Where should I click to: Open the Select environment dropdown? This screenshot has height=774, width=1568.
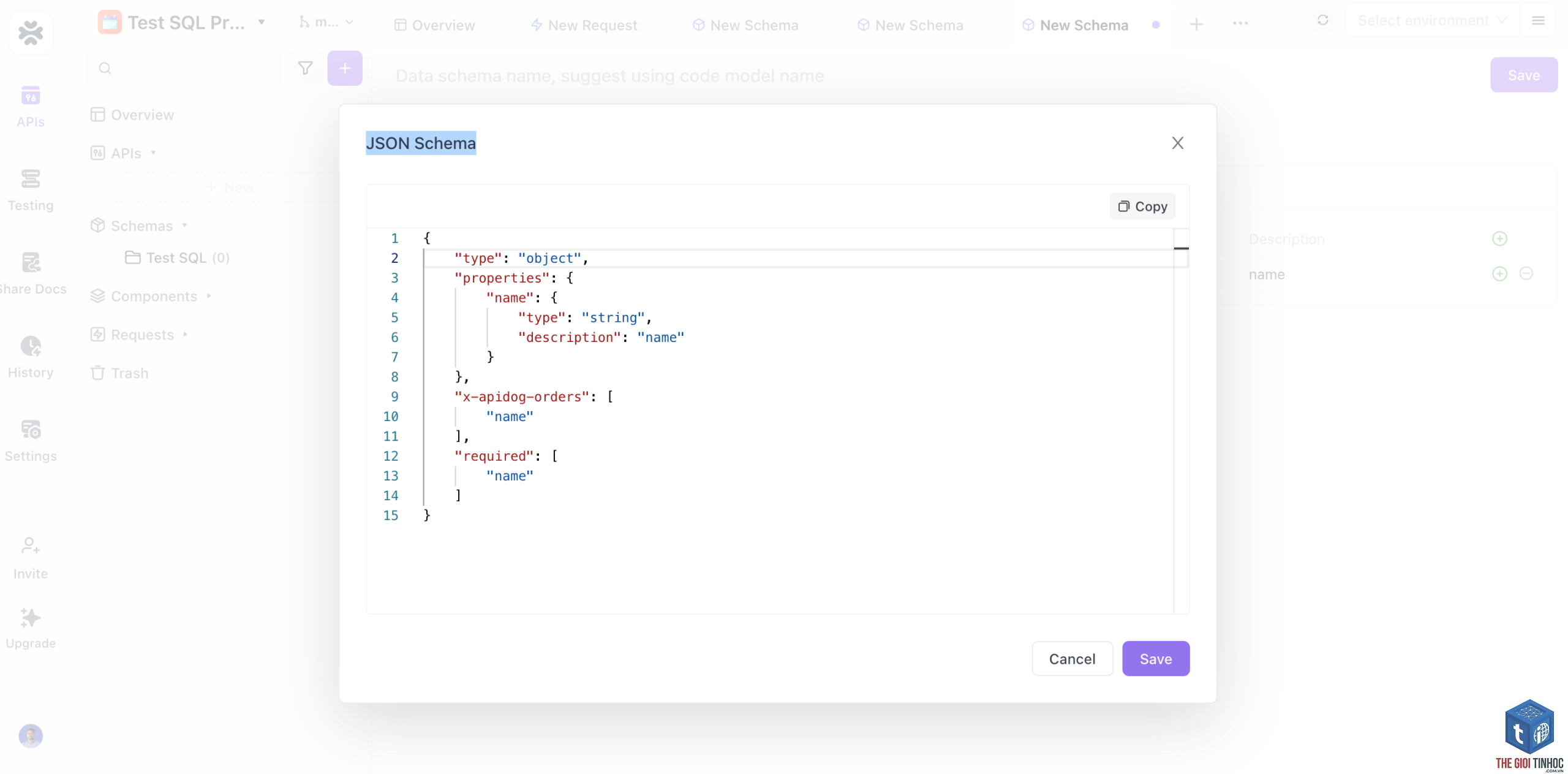click(1432, 20)
